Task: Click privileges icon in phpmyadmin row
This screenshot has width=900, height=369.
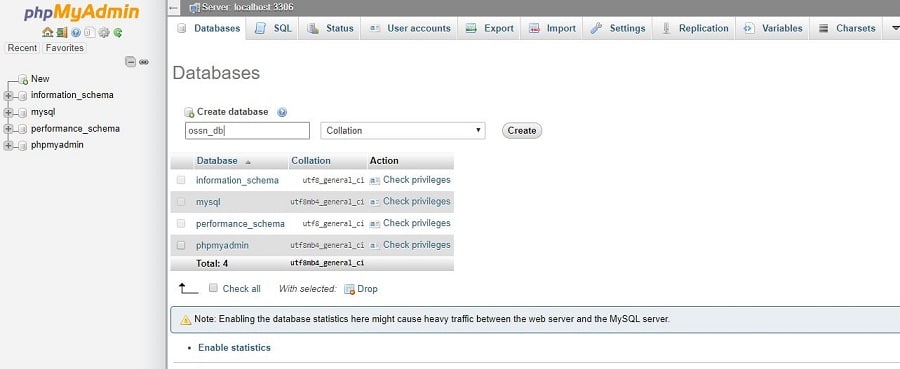Action: click(375, 246)
